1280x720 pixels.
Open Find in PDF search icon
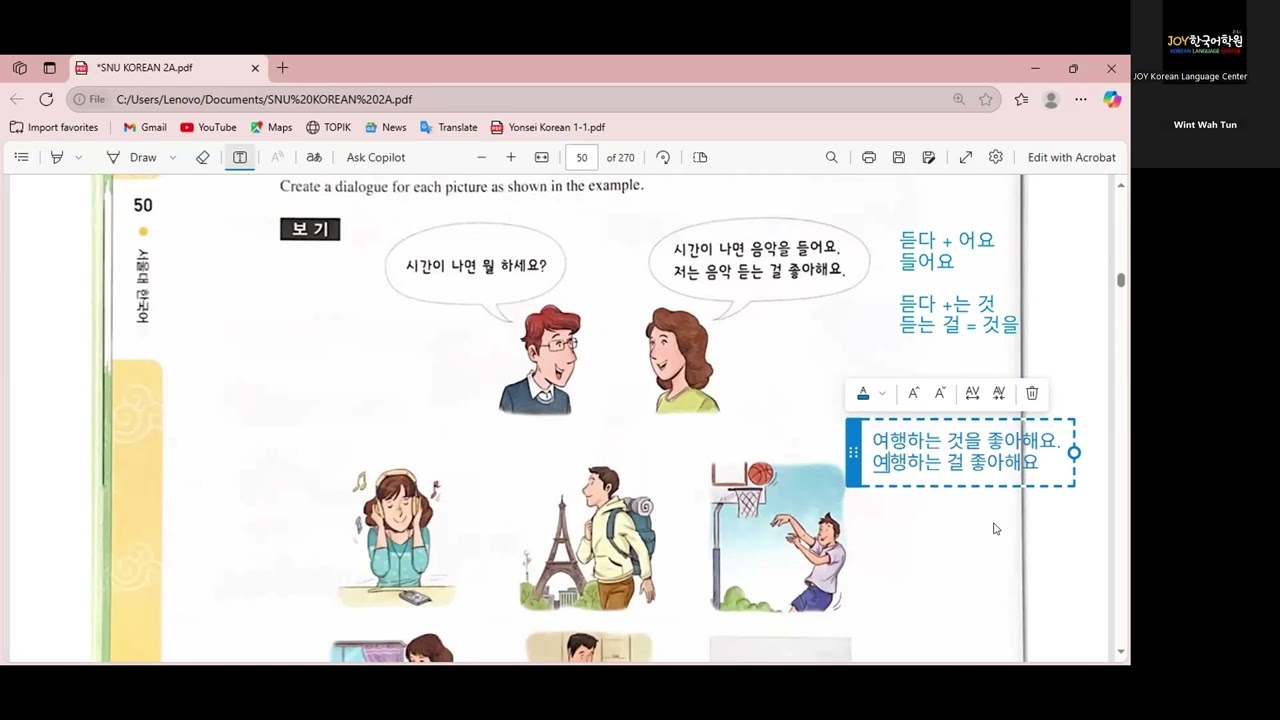[x=832, y=157]
